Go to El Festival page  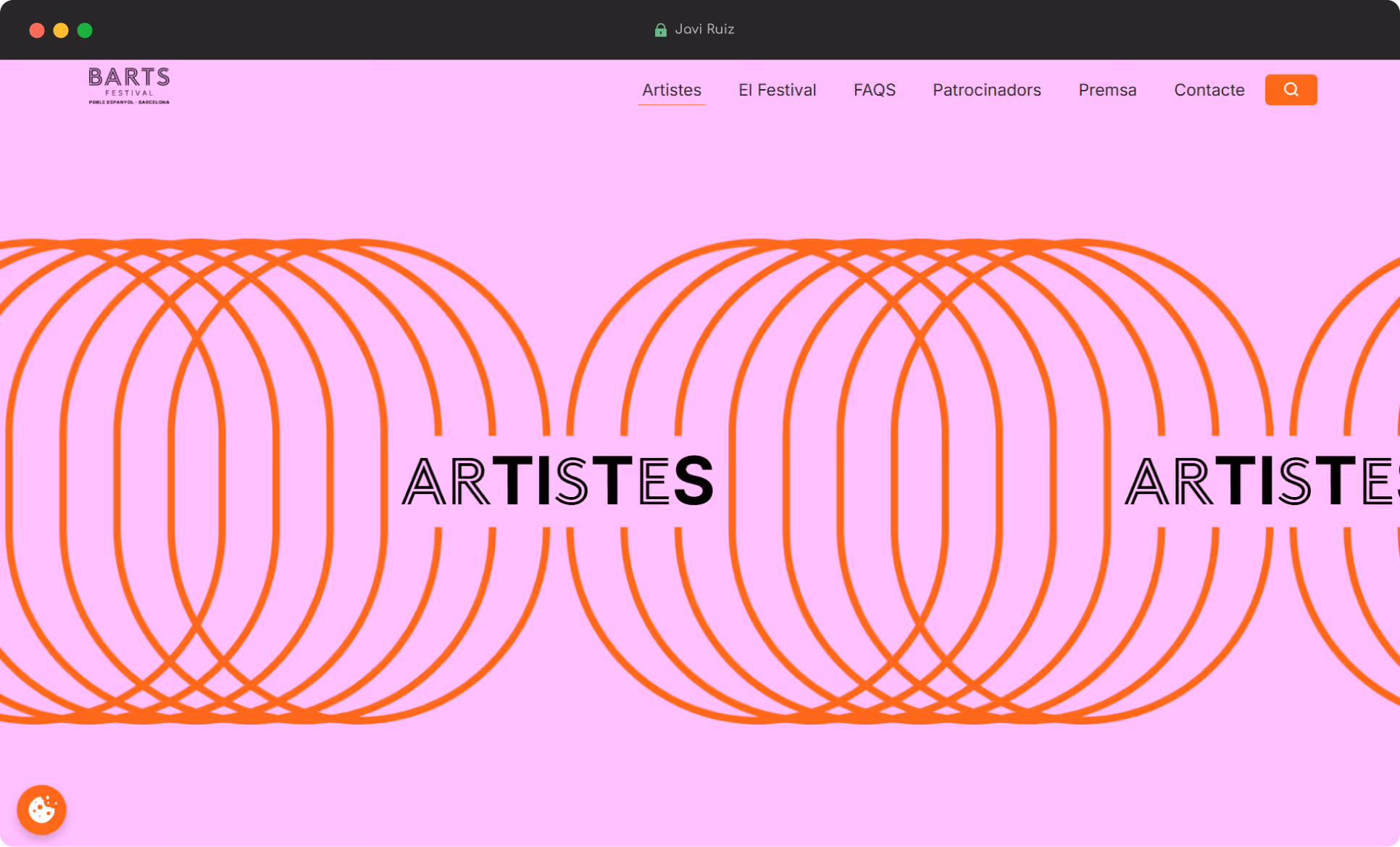click(x=777, y=90)
